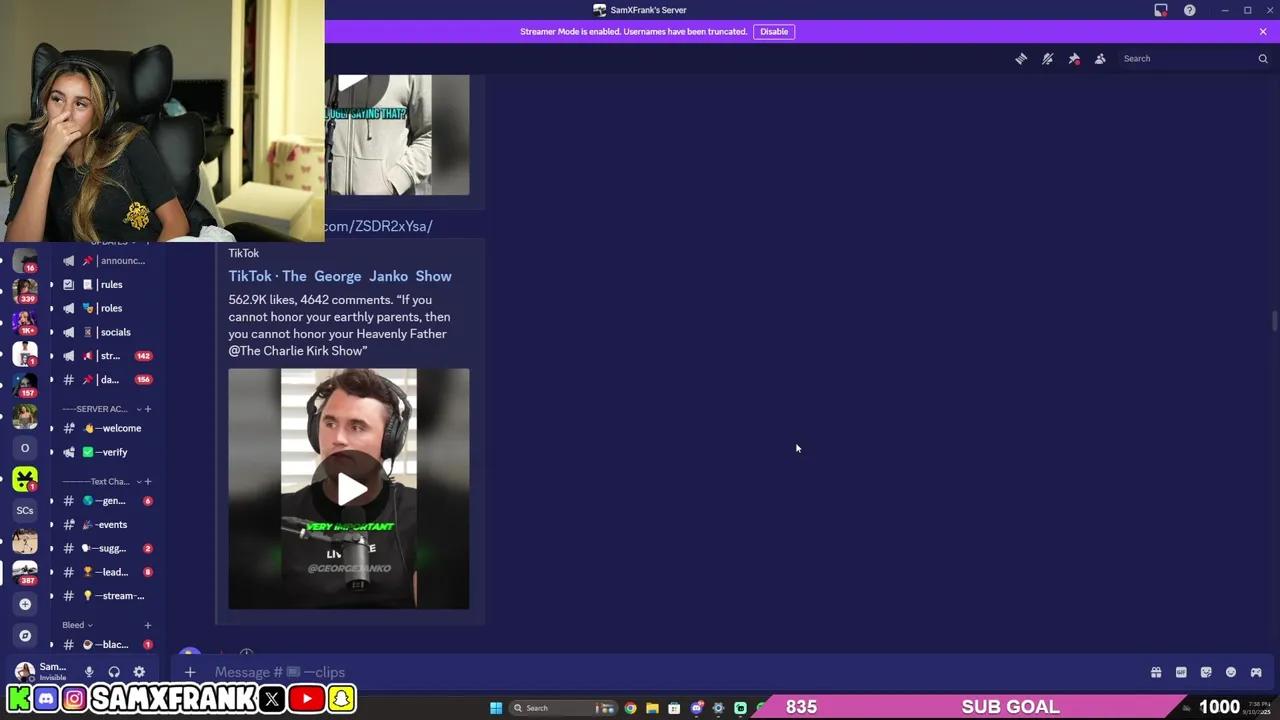Screen dimensions: 1280x720
Task: Open pinned messages pin icon
Action: click(1074, 59)
